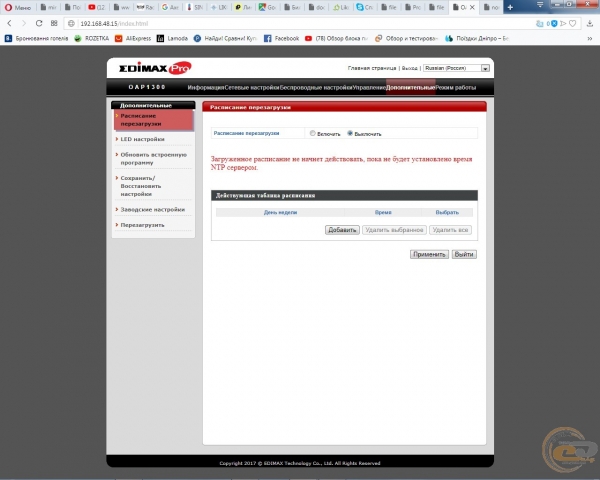Viewport: 600px width, 480px height.
Task: Click the heart bookmark icon
Action: [572, 24]
